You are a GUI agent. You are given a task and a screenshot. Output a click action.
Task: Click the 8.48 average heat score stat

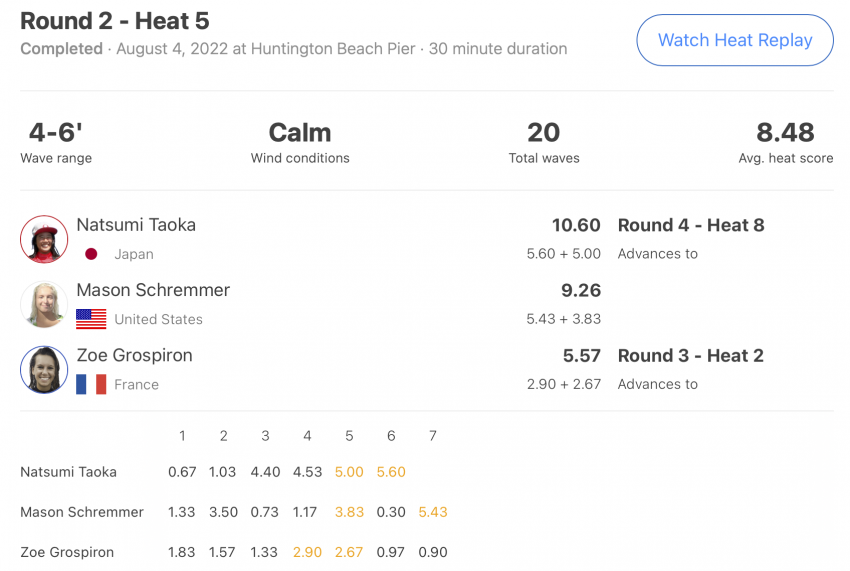[x=785, y=142]
